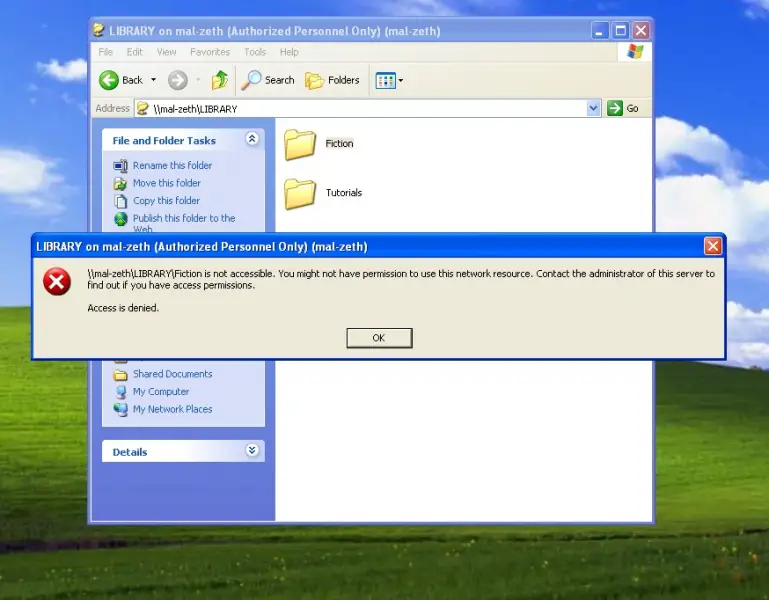Expand the address bar dropdown list
This screenshot has width=769, height=600.
[593, 108]
